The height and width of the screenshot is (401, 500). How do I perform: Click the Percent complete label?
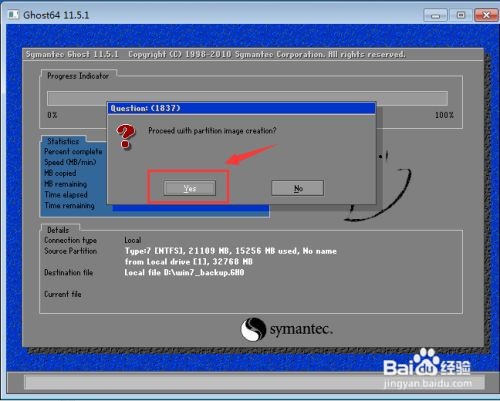pos(73,152)
